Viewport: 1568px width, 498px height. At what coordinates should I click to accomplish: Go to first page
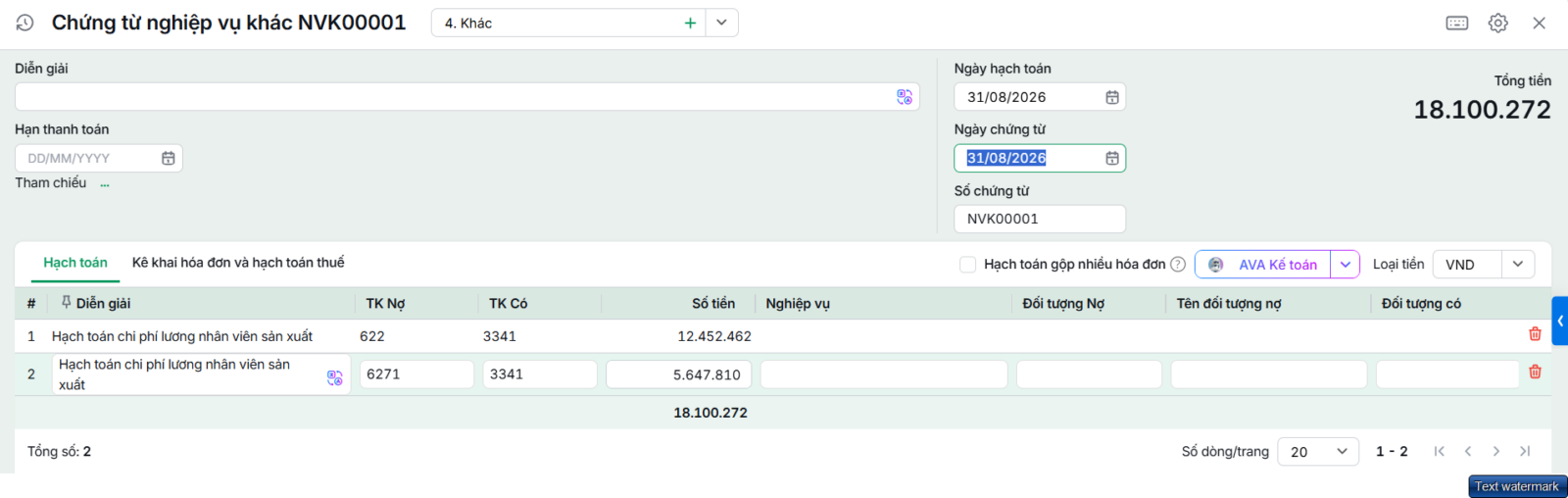point(1439,451)
